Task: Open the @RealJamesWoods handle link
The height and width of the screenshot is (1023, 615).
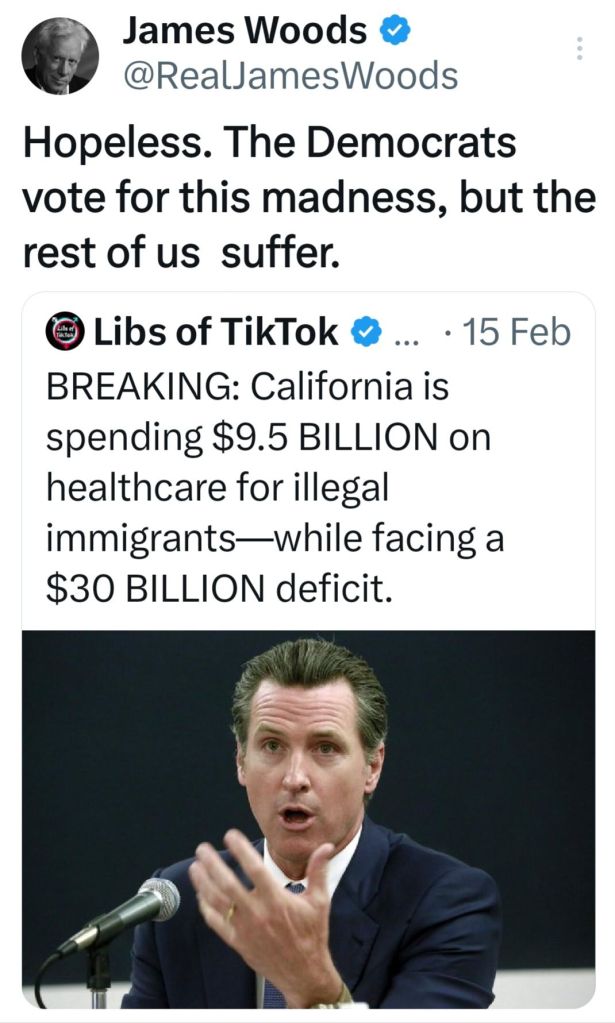Action: (x=290, y=75)
